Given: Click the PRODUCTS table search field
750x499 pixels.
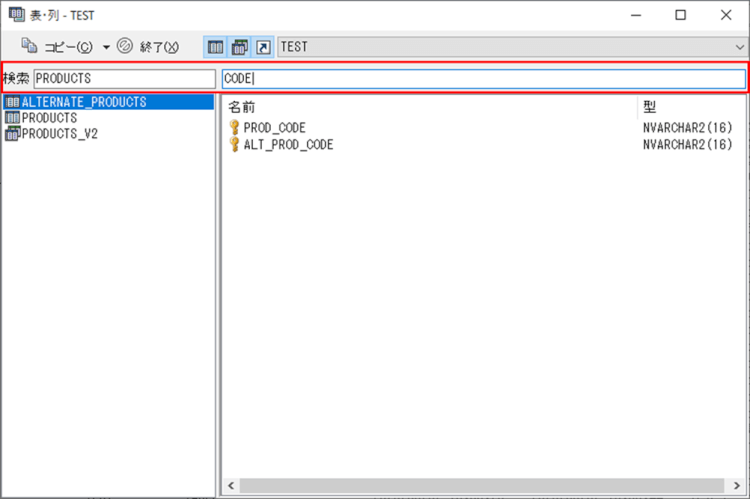Looking at the screenshot, I should coord(124,78).
